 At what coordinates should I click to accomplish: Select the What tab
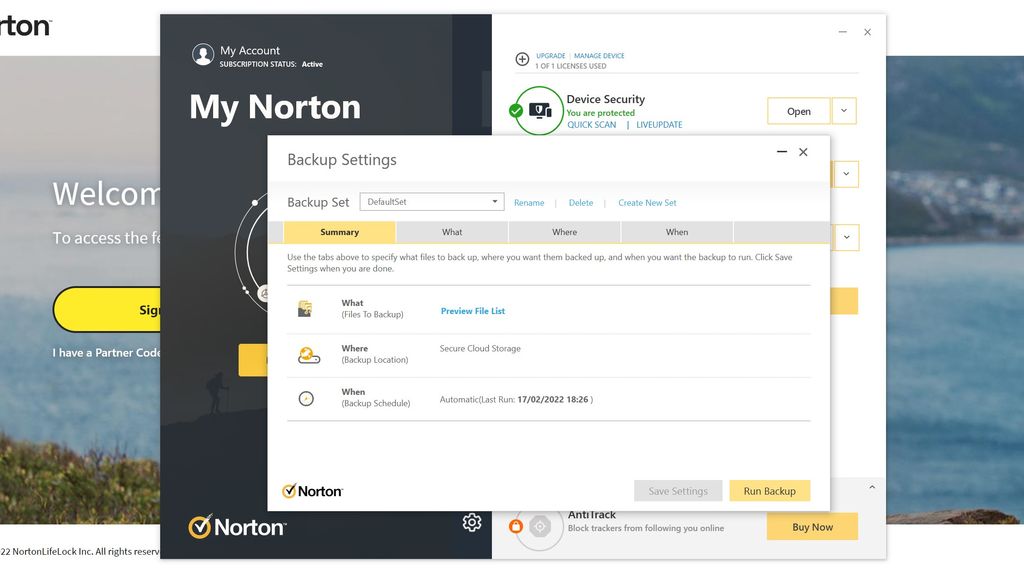click(451, 231)
